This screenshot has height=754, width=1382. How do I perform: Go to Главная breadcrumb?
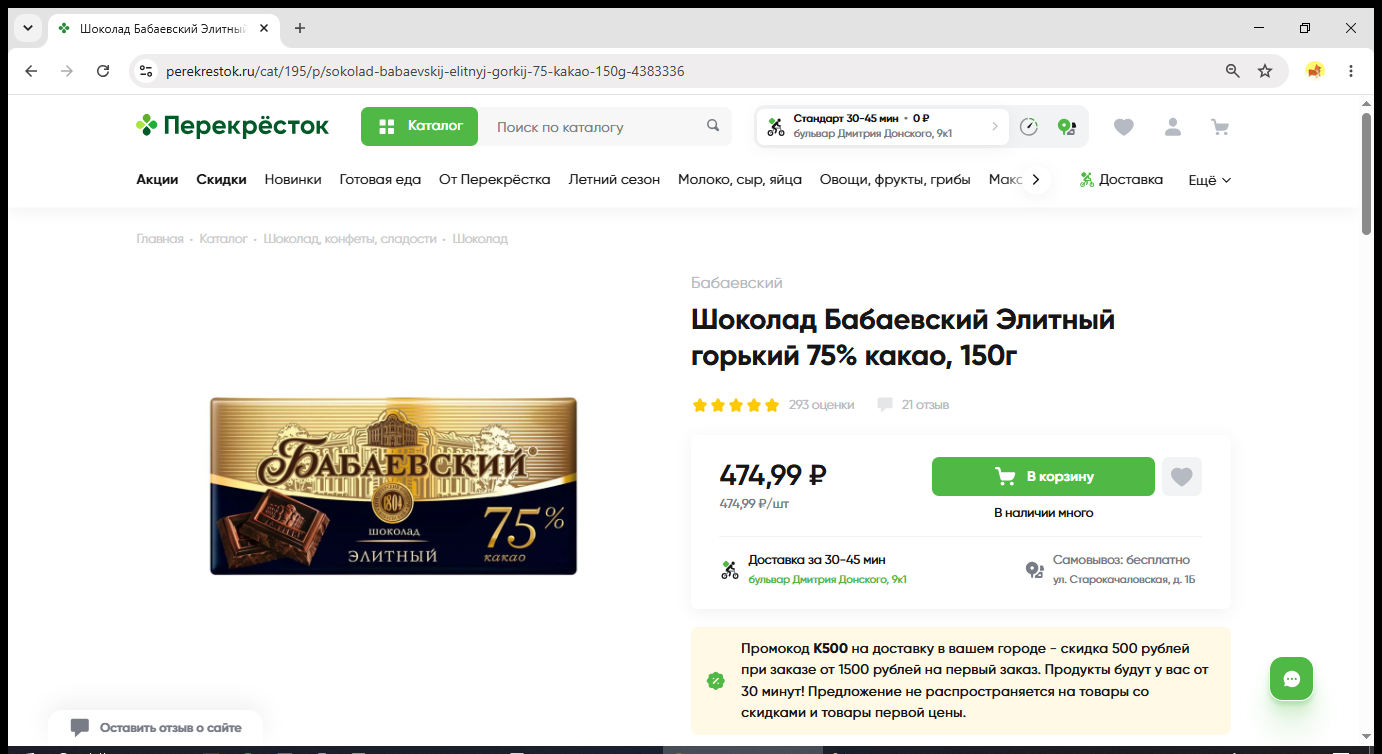tap(160, 239)
